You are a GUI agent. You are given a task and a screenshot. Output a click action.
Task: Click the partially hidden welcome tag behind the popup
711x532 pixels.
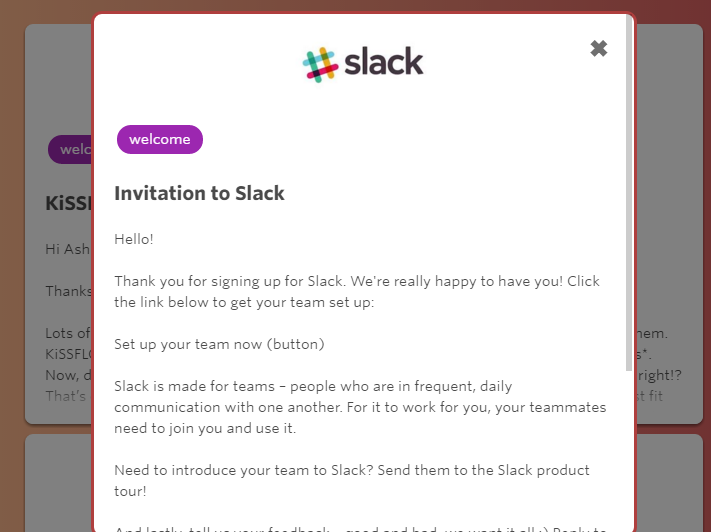[x=70, y=149]
